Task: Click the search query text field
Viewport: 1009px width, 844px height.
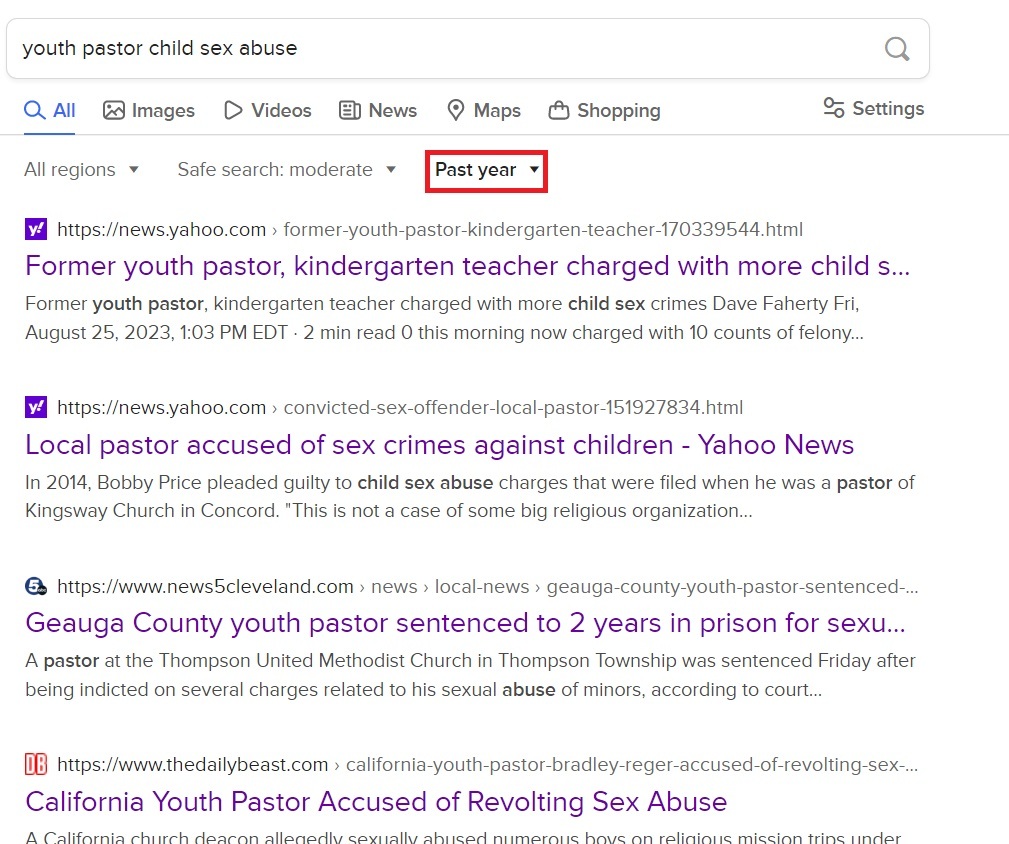Action: [440, 48]
